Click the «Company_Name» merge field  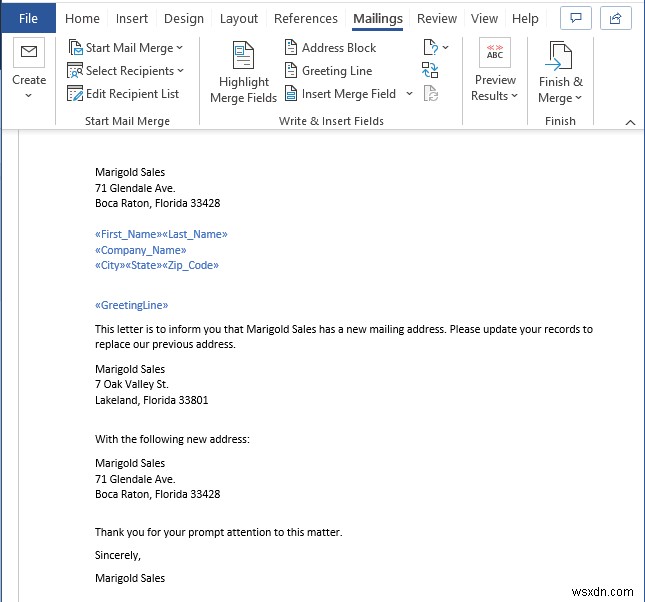(141, 250)
